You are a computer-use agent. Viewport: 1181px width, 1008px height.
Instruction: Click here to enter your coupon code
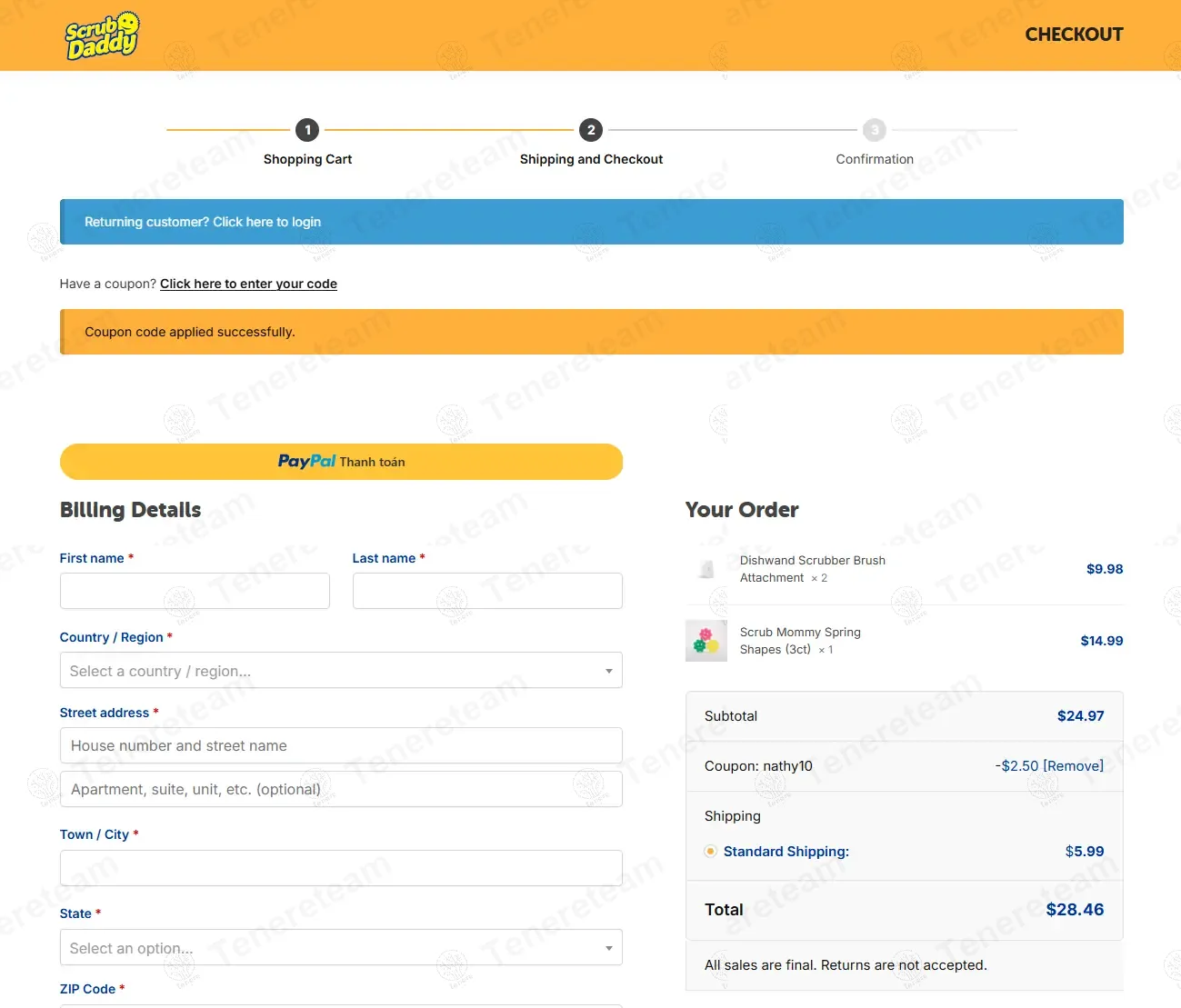(248, 284)
